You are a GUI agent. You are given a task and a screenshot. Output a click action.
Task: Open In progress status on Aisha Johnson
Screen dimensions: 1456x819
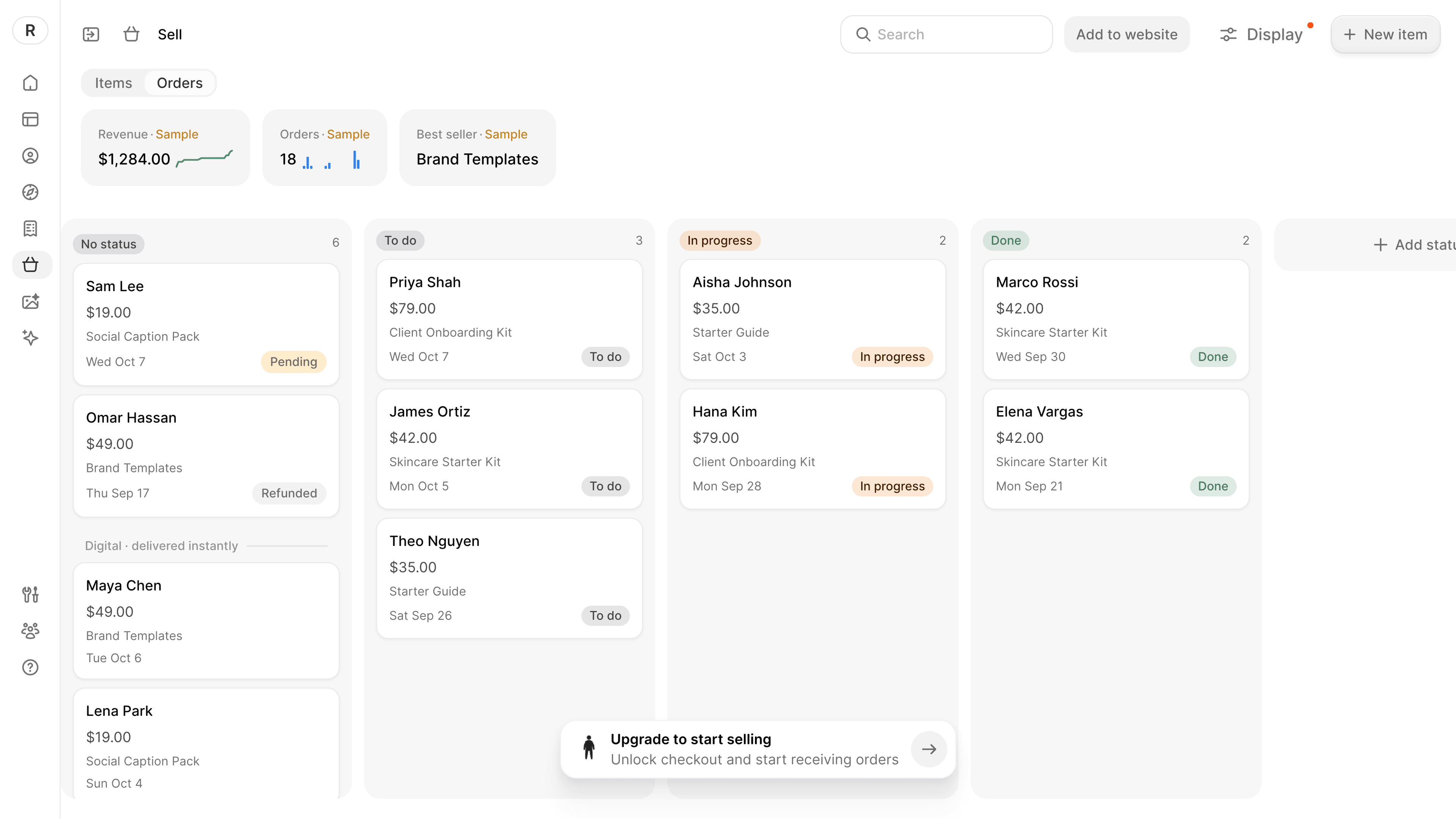[x=892, y=357]
